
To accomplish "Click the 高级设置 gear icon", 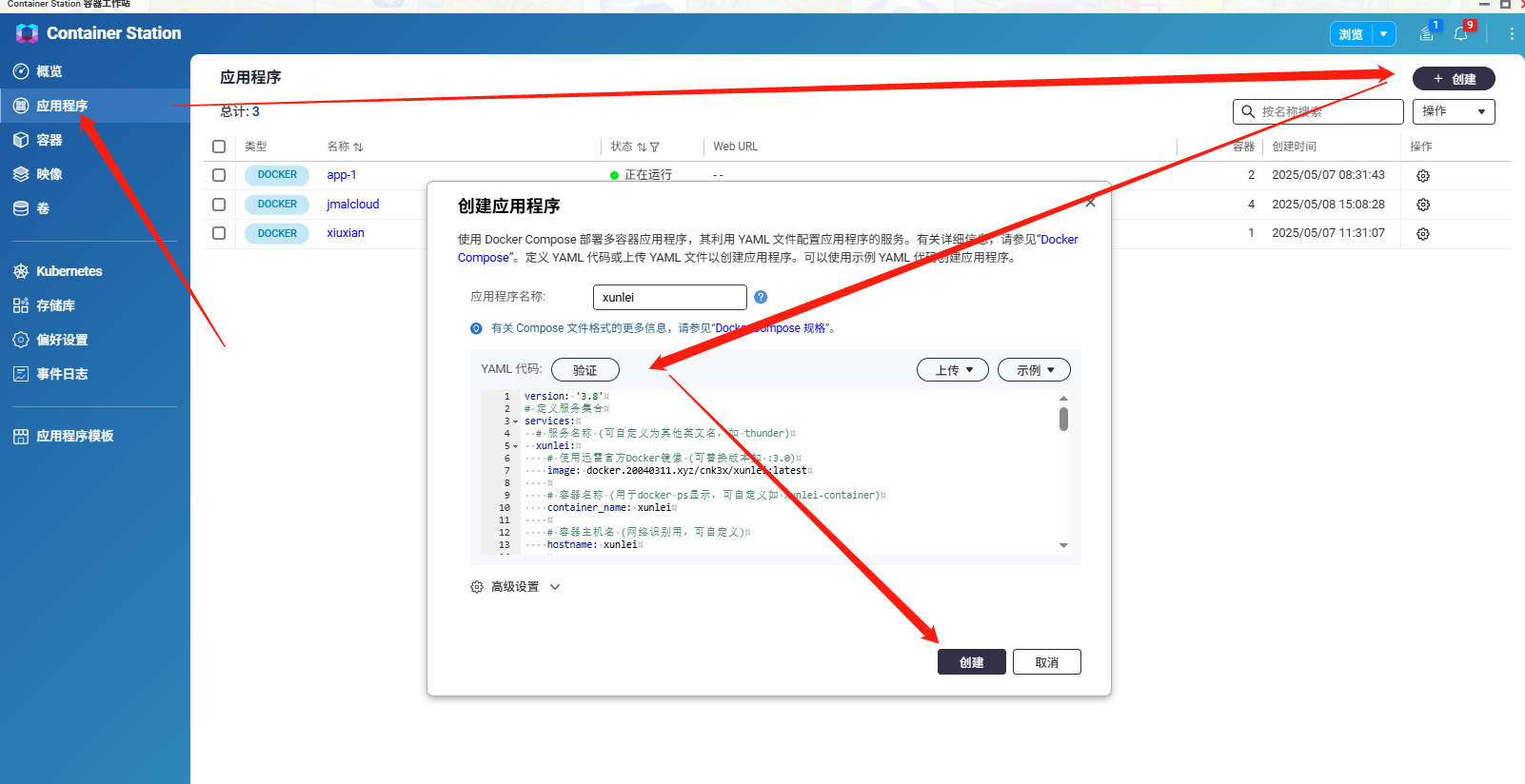I will point(477,587).
